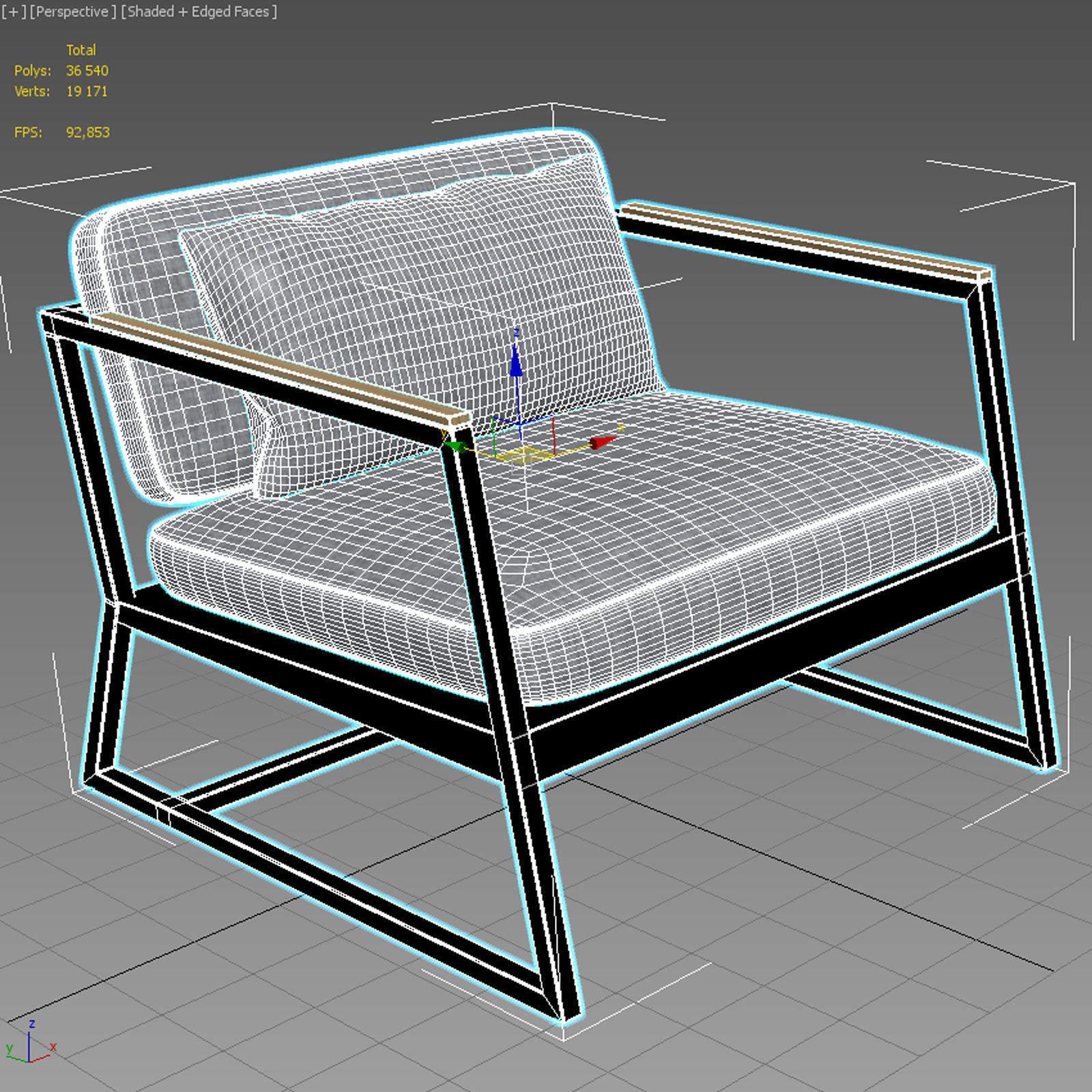The image size is (1092, 1092).
Task: Open the [Perspective] point-of-view viewport menu
Action: pos(72,12)
